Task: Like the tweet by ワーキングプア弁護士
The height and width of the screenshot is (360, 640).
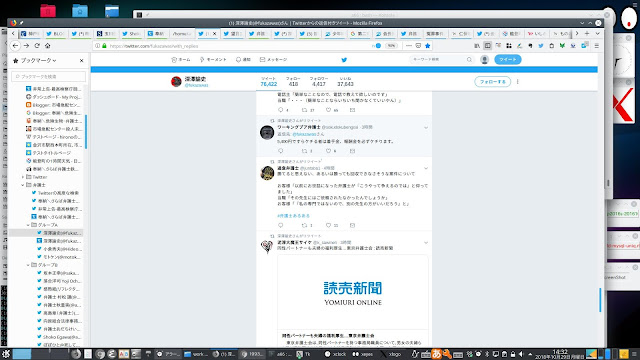Action: (328, 151)
